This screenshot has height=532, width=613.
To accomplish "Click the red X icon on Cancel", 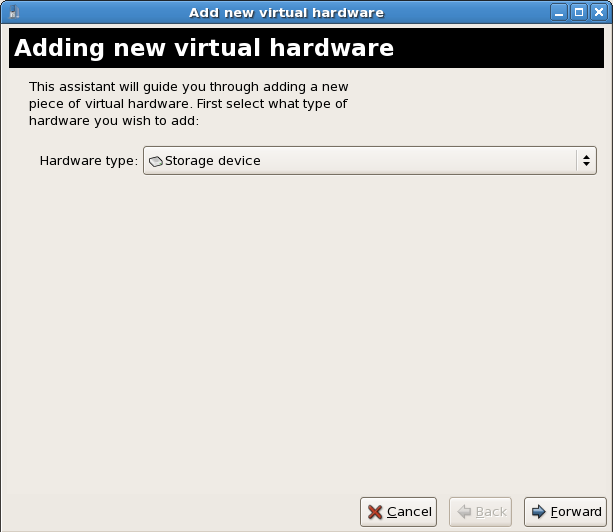I will click(375, 512).
